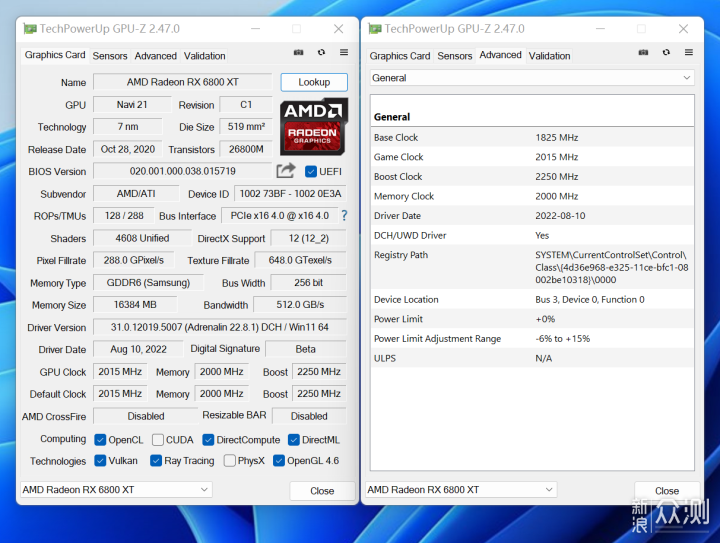Viewport: 720px width, 543px height.
Task: Switch to Advanced tab in left window
Action: [x=155, y=56]
